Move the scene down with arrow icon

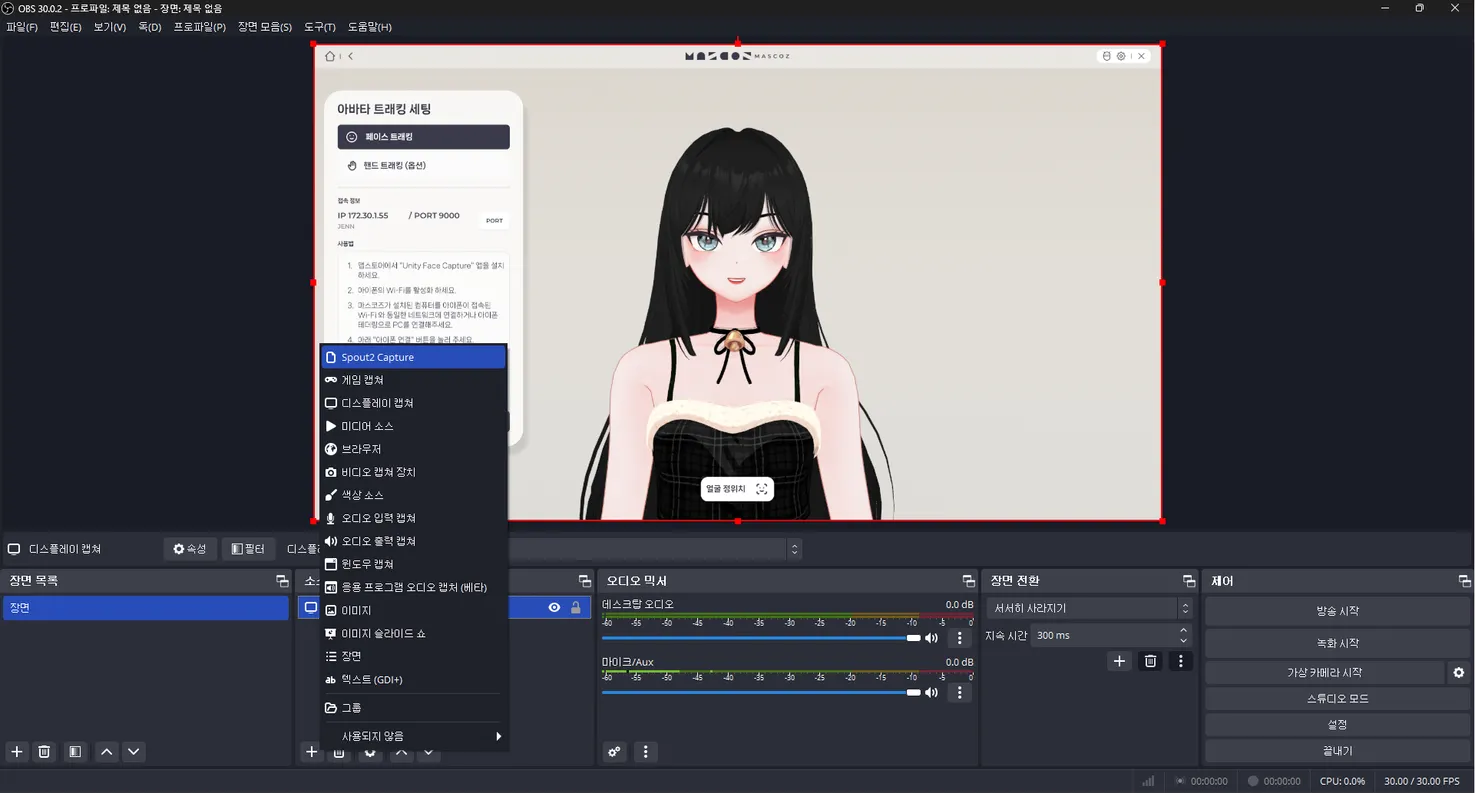[x=134, y=752]
